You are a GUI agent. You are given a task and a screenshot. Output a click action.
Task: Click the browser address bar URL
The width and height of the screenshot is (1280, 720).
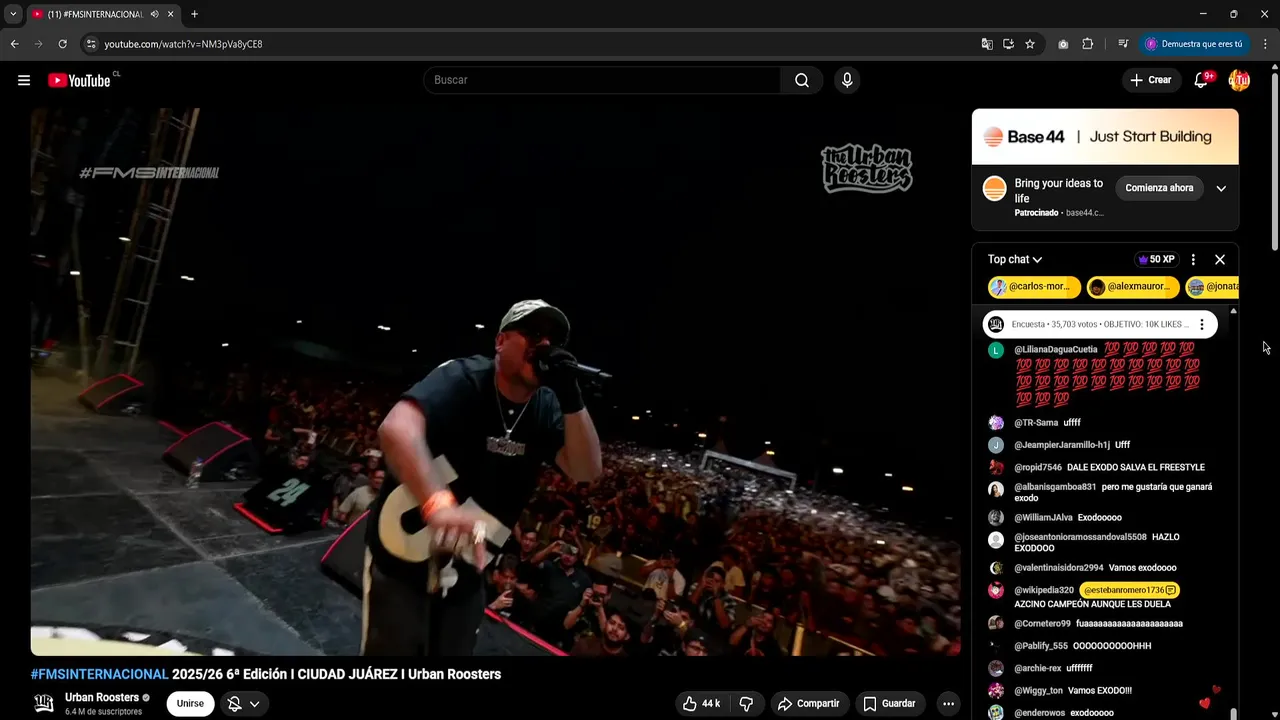183,44
